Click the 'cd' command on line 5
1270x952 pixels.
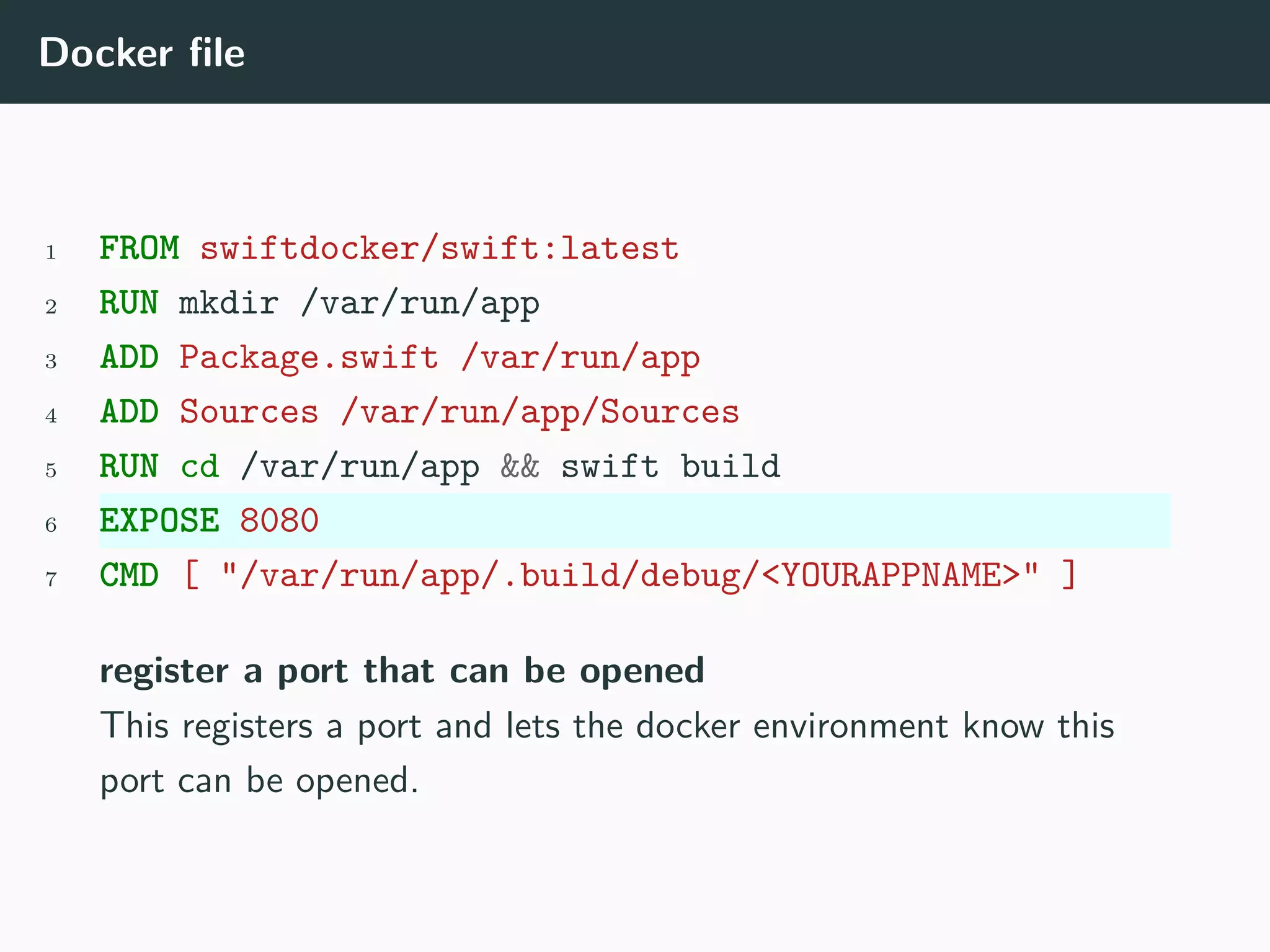[x=200, y=467]
